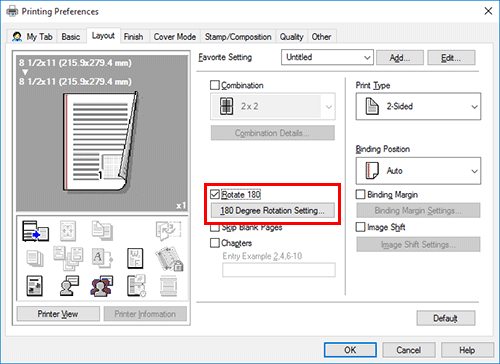The width and height of the screenshot is (500, 364).
Task: Click the locked secure print document icon
Action: click(x=169, y=258)
